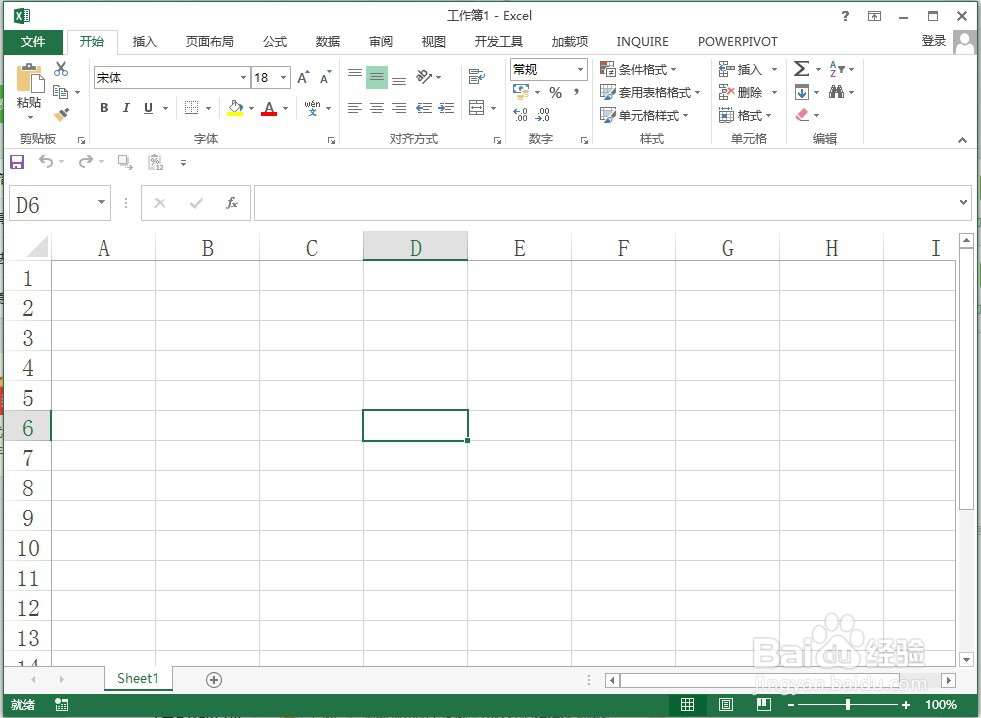Viewport: 981px width, 718px height.
Task: Click the 新工作表 add sheet button
Action: pos(212,679)
